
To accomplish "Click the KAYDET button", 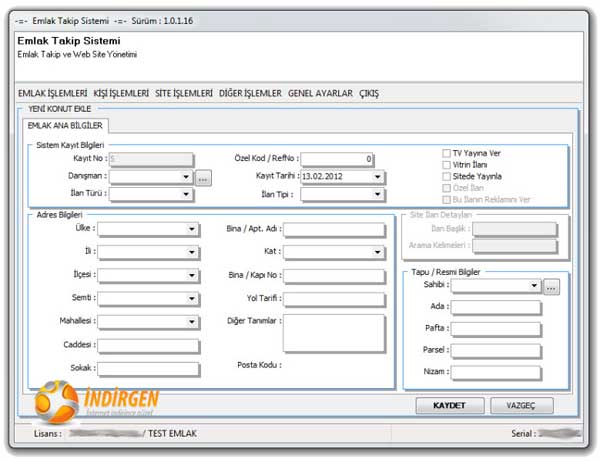I will [x=449, y=405].
